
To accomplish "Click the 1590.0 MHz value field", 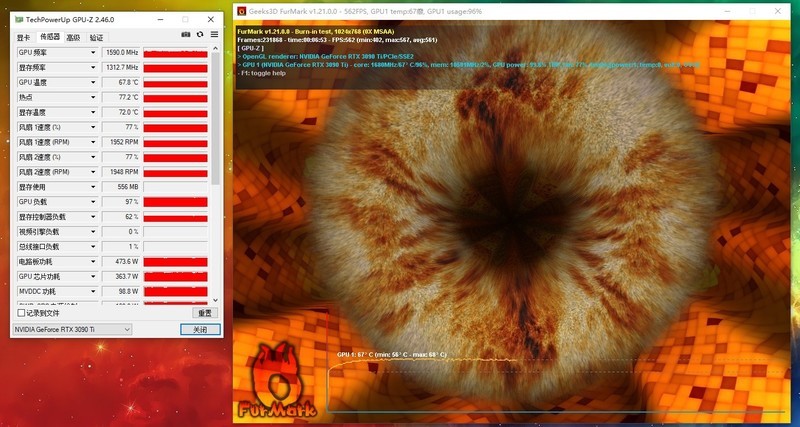I will pyautogui.click(x=121, y=53).
